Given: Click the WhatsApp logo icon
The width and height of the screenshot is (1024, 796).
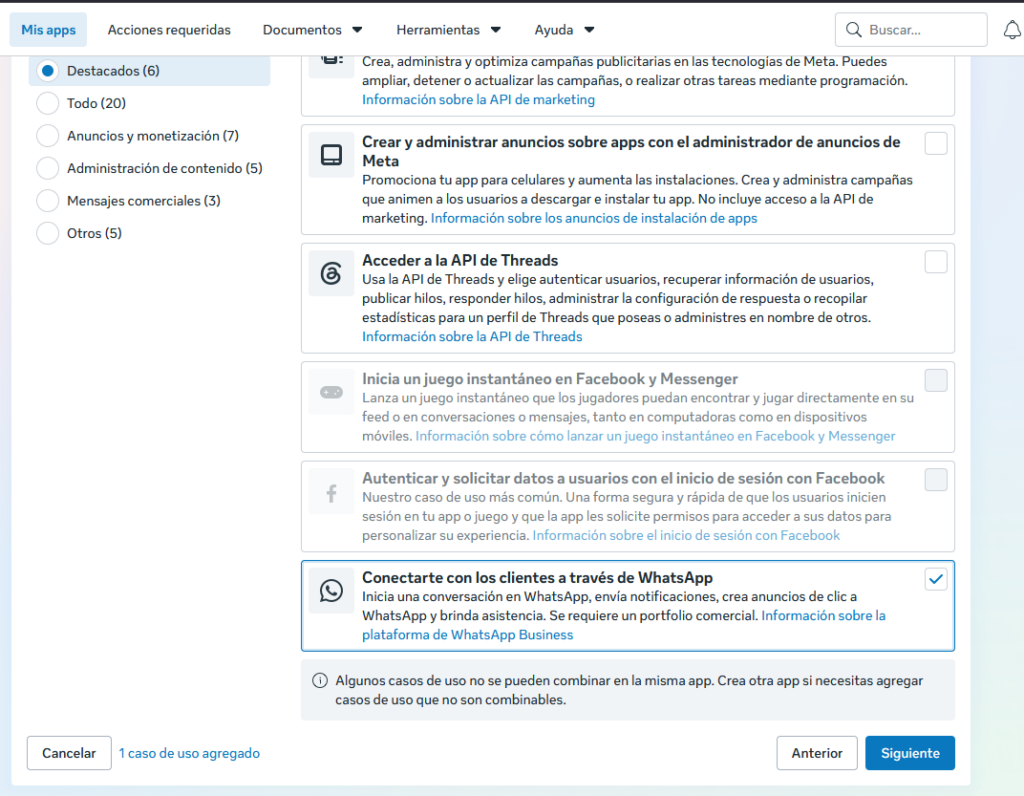Looking at the screenshot, I should pos(331,590).
